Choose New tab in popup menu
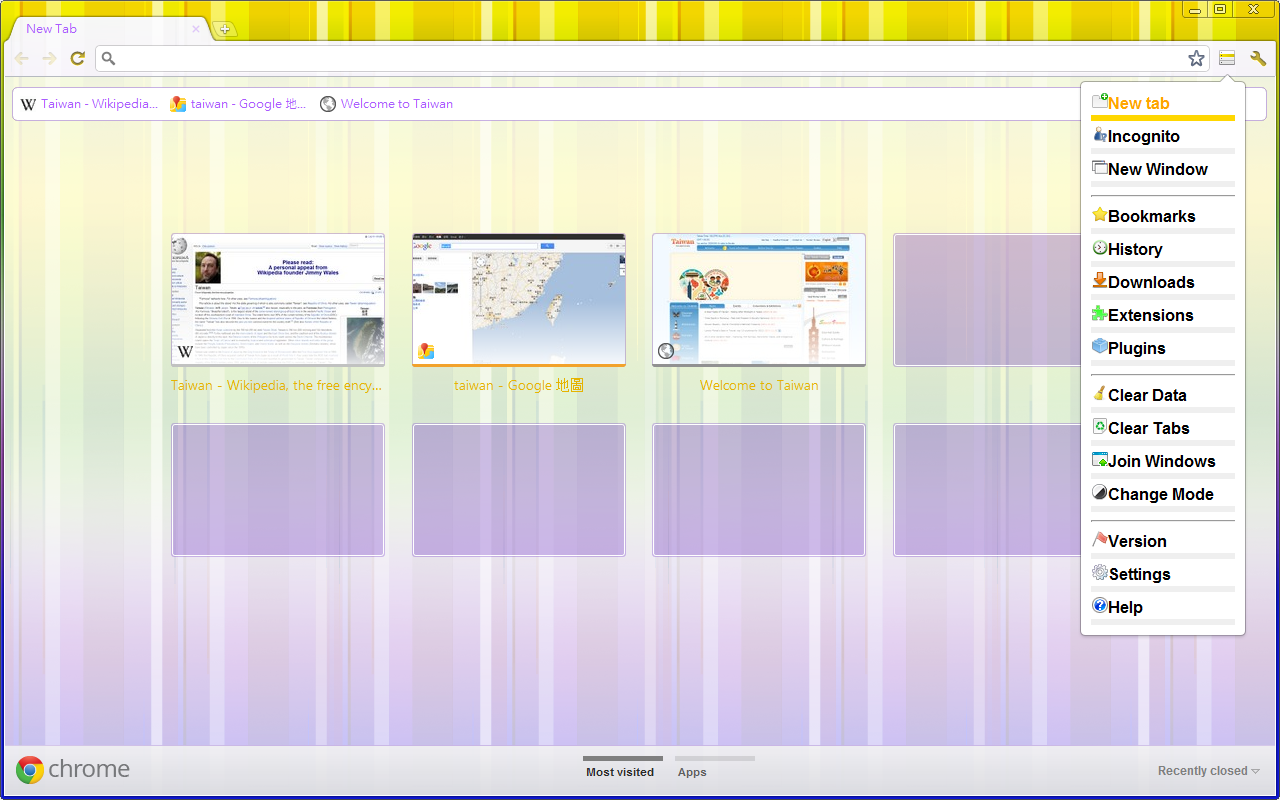Image resolution: width=1280 pixels, height=800 pixels. (x=1163, y=104)
